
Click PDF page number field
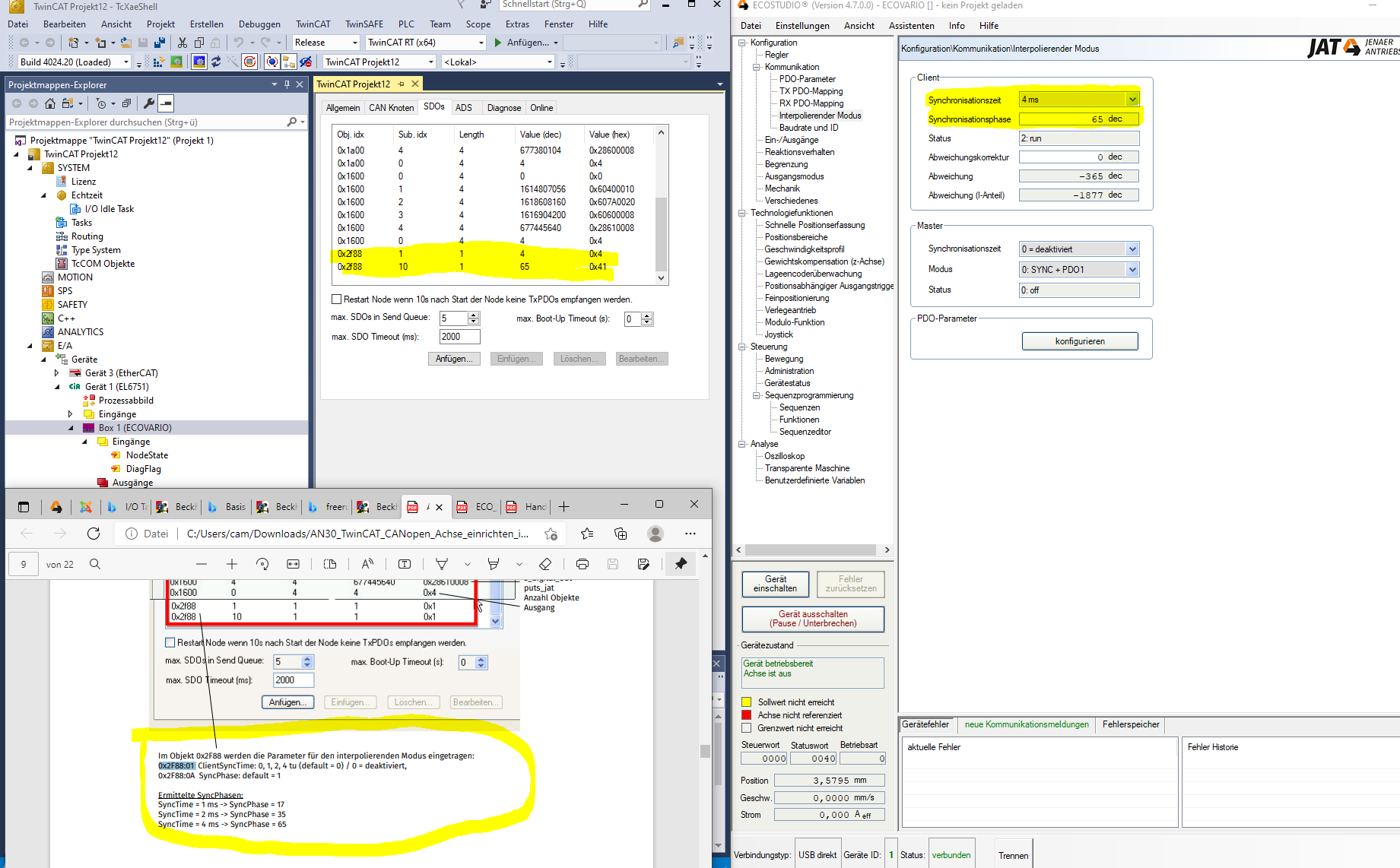point(24,564)
